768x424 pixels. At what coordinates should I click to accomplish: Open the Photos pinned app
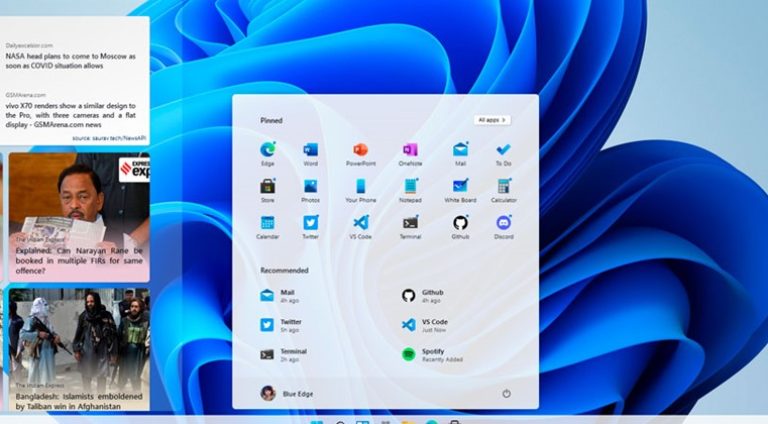coord(311,190)
